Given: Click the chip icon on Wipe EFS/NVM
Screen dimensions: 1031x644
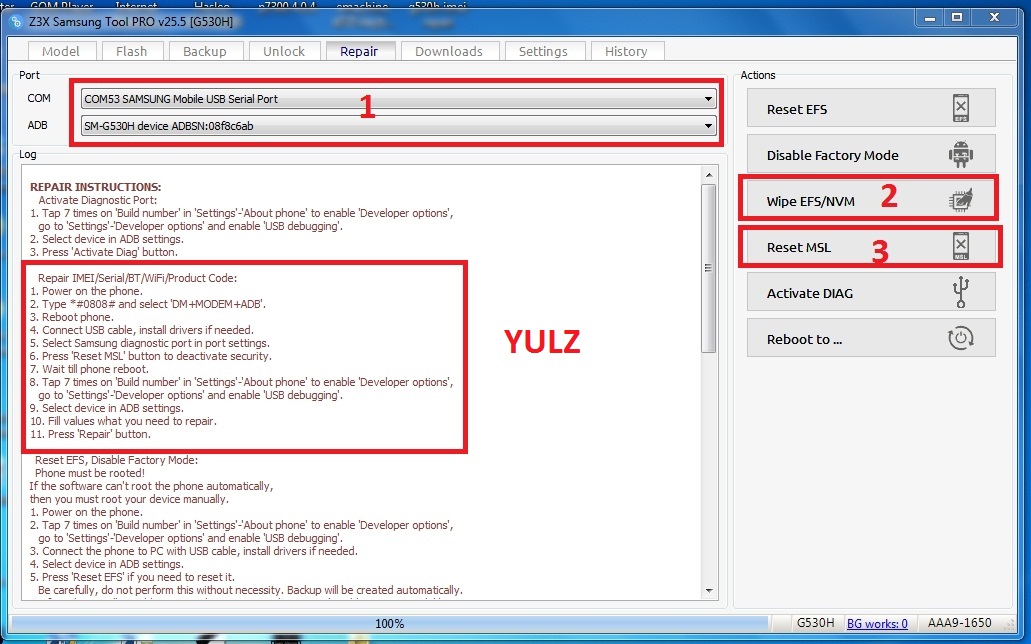Looking at the screenshot, I should tap(961, 200).
